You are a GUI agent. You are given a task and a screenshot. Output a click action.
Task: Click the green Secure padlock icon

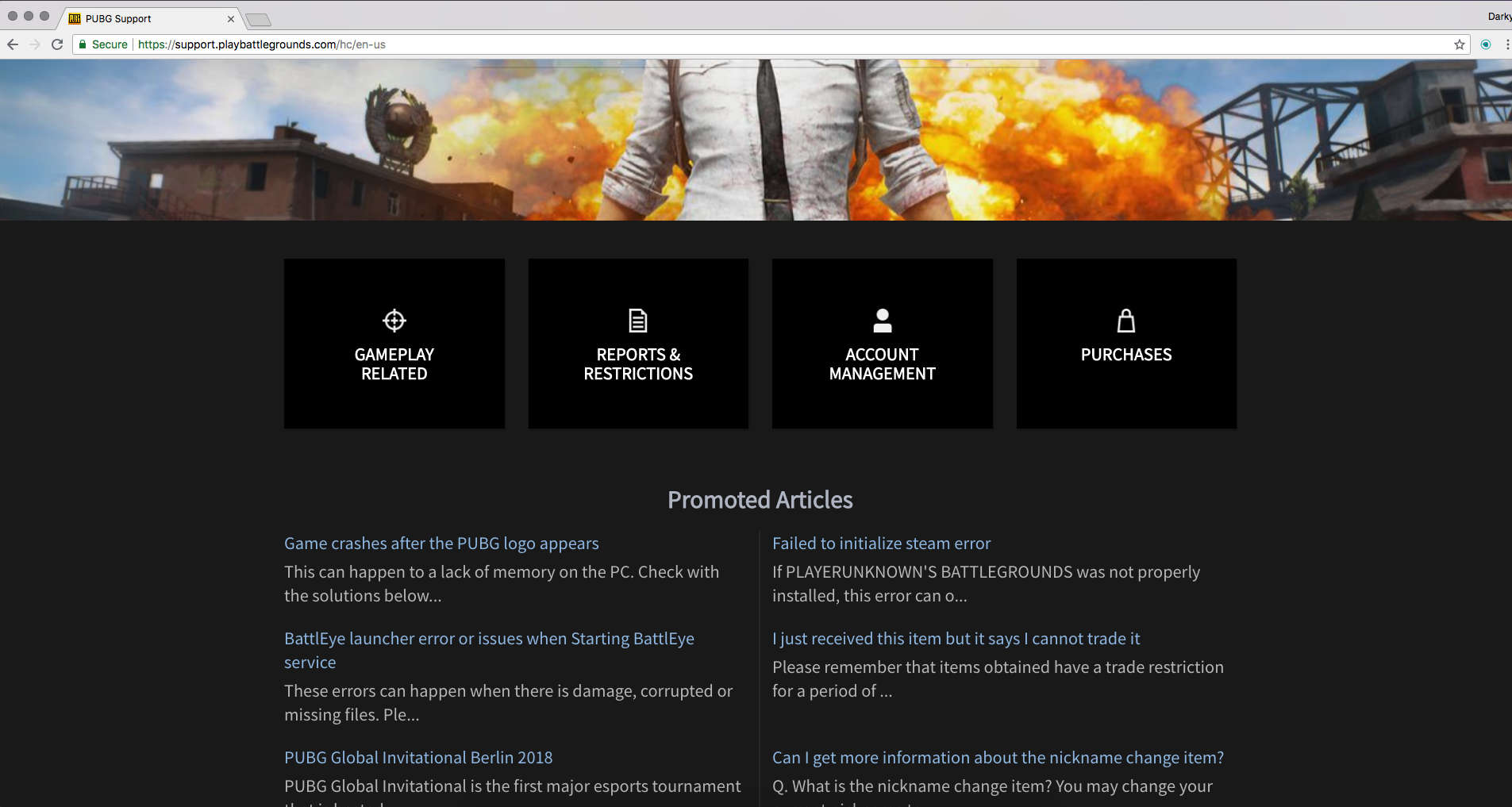pos(83,44)
